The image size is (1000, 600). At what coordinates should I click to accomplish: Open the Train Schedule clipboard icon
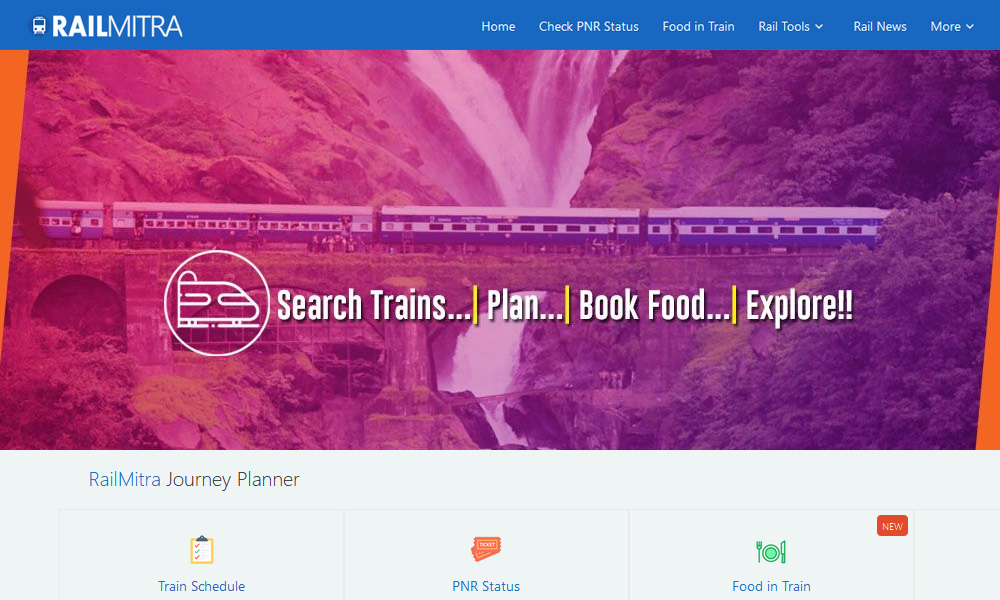[202, 550]
